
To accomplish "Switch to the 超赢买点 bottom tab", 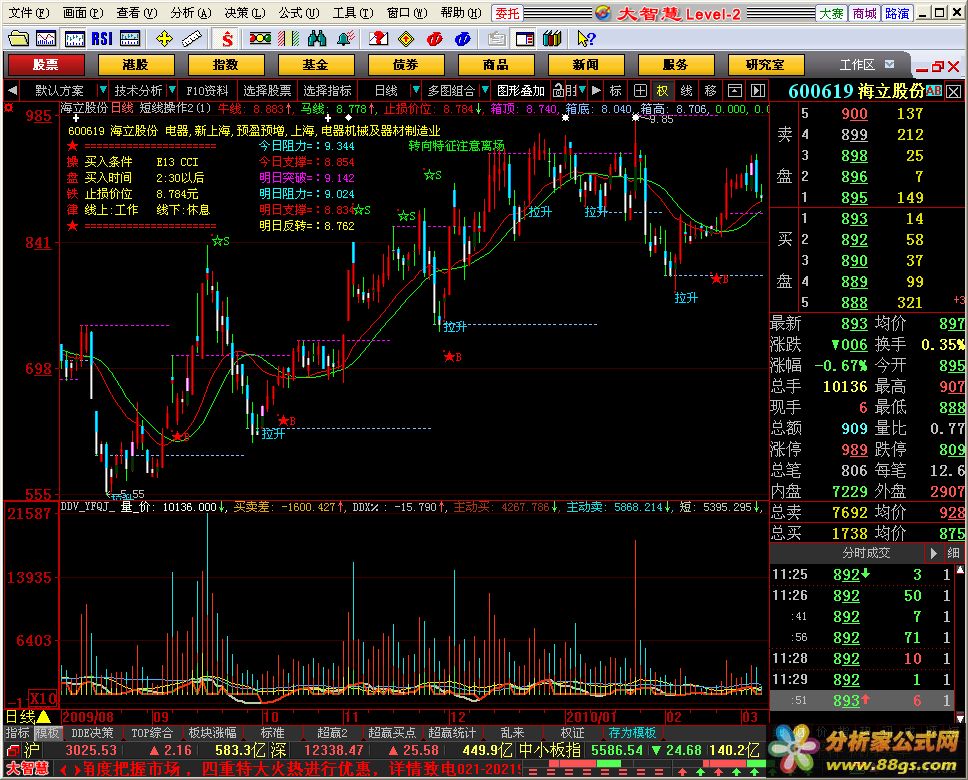I will pos(392,732).
